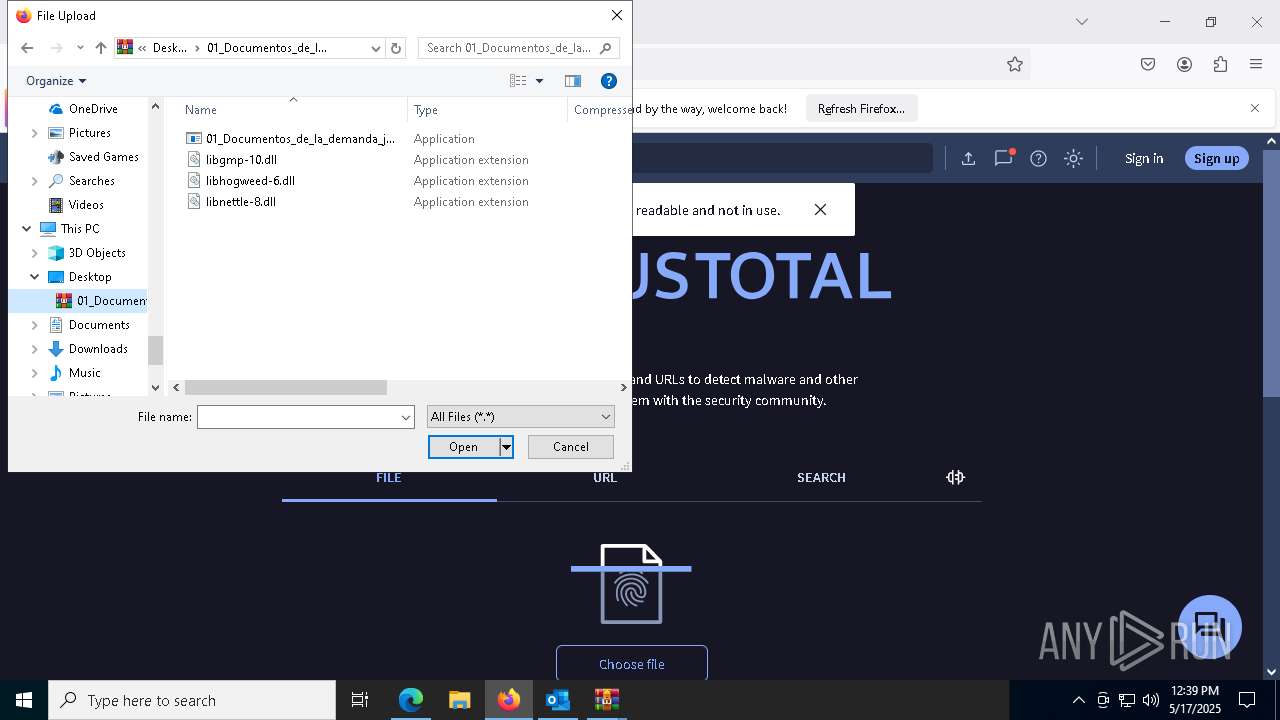Click the search 01_Documentos field
Image resolution: width=1280 pixels, height=720 pixels.
tap(518, 48)
